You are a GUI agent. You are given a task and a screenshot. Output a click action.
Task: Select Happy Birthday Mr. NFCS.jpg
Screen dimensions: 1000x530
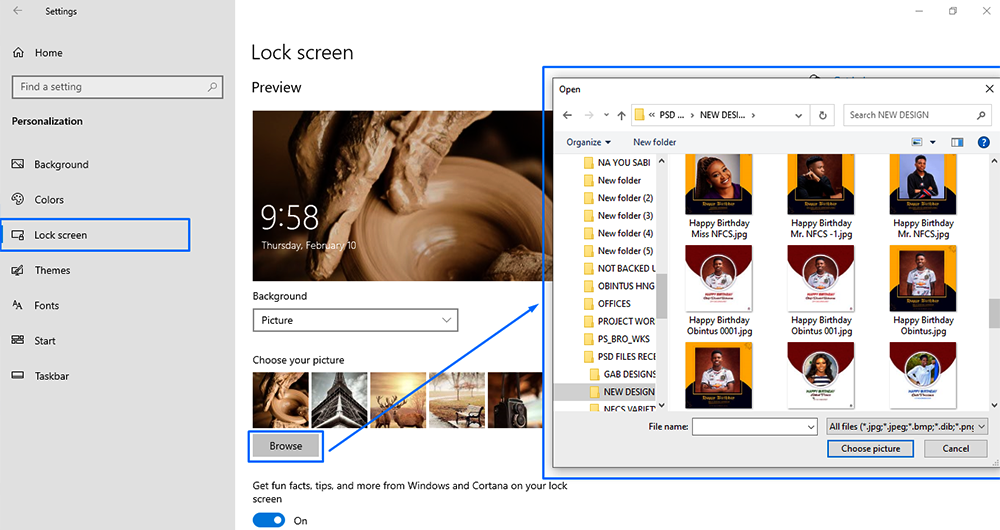click(x=923, y=196)
